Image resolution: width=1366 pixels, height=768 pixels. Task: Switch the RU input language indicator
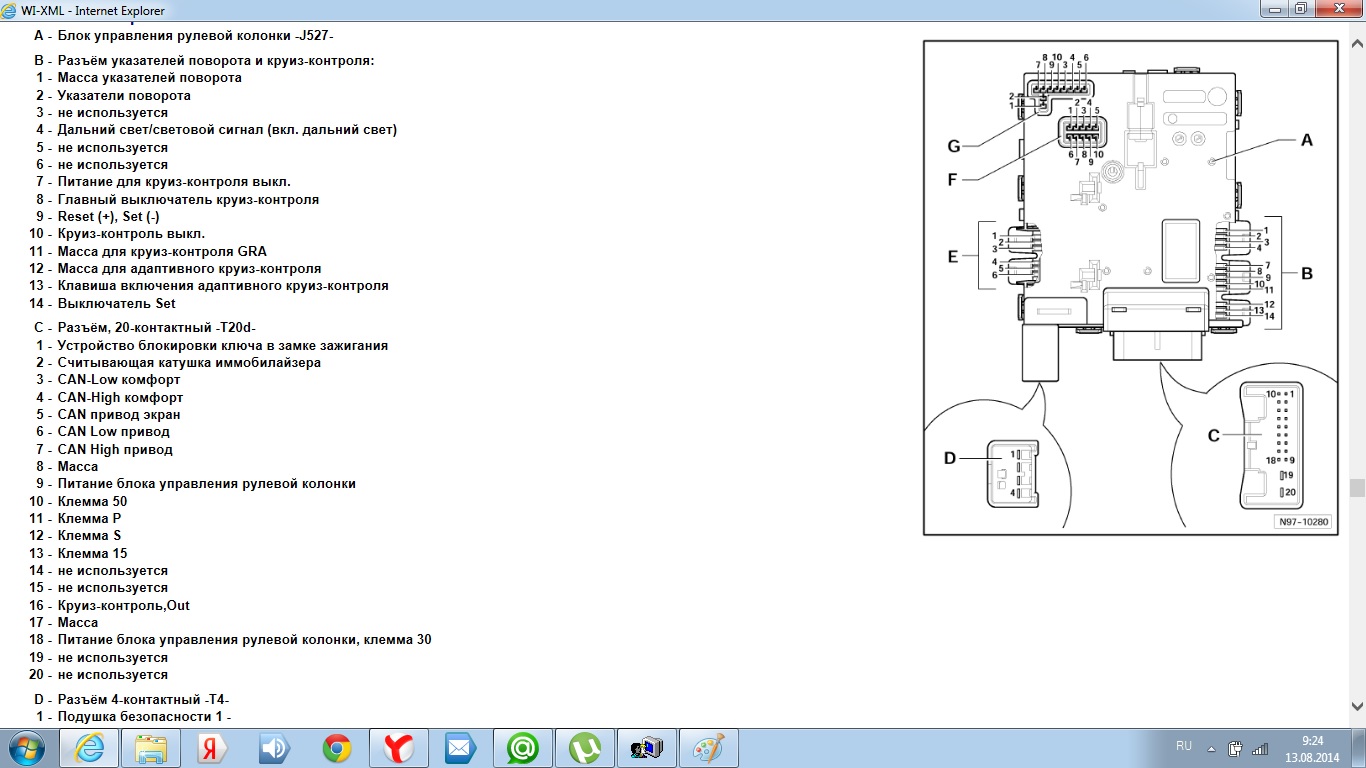(1184, 747)
